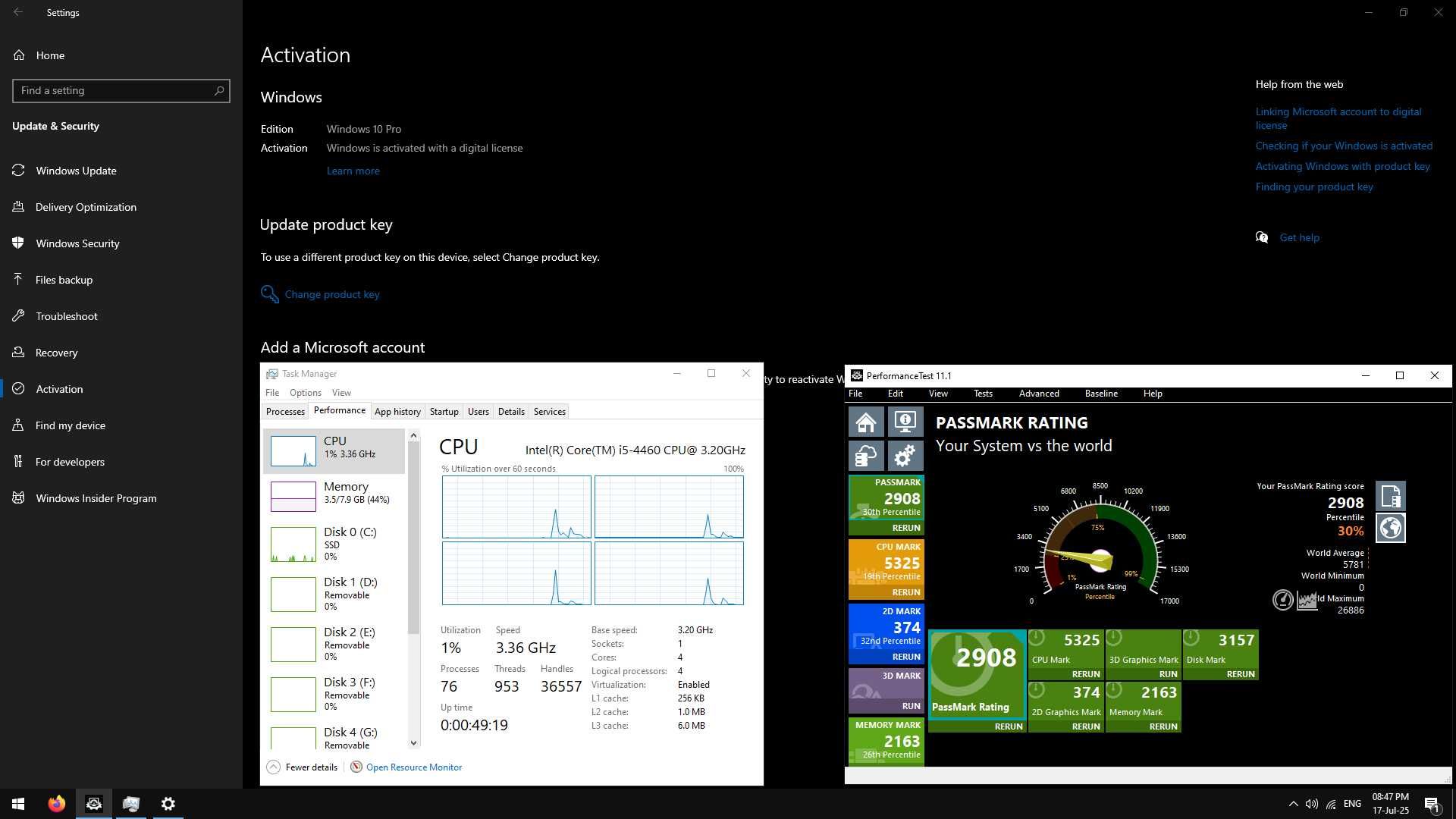Open Task Manager File menu
1456x819 pixels.
[x=272, y=392]
